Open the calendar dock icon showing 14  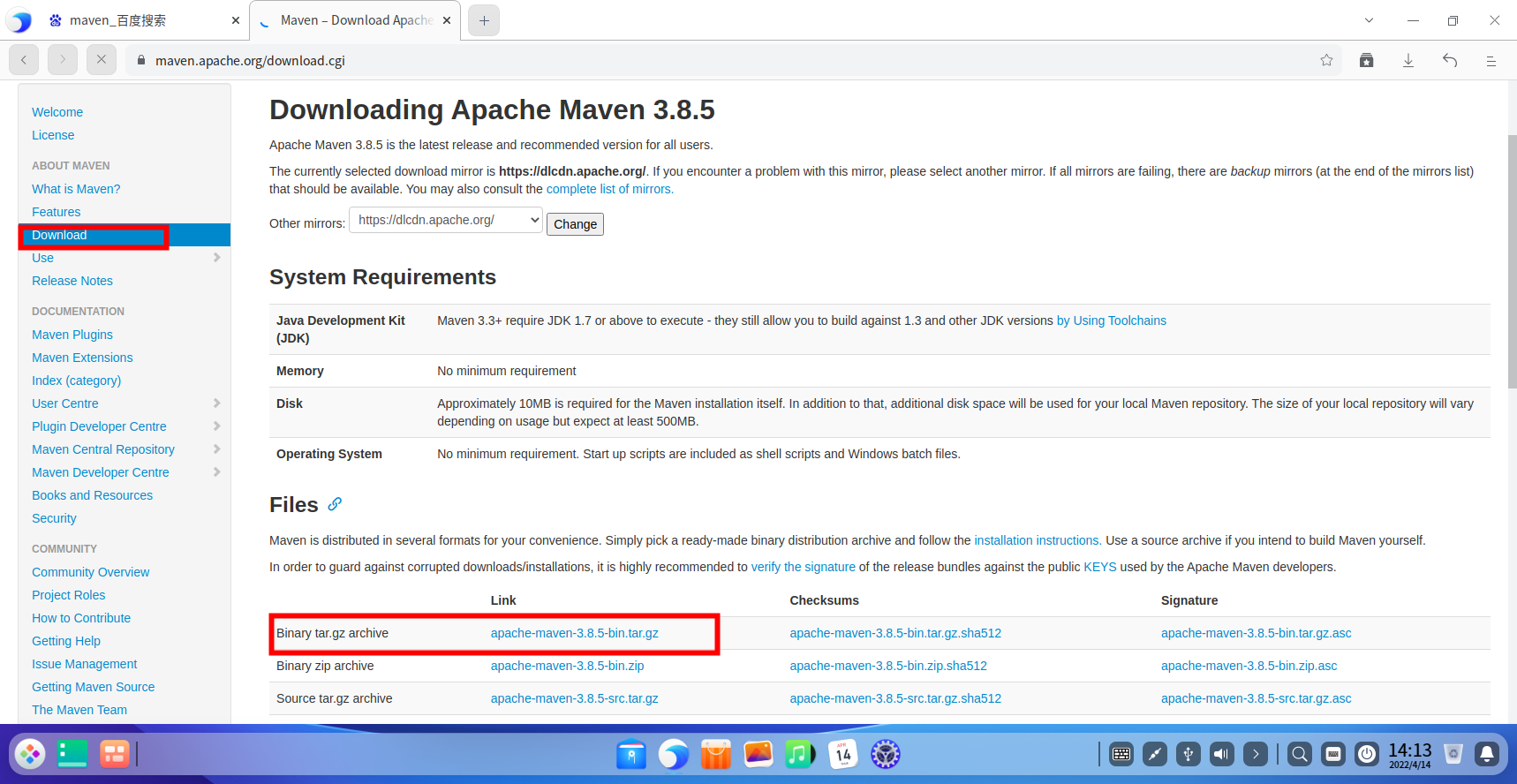coord(843,754)
